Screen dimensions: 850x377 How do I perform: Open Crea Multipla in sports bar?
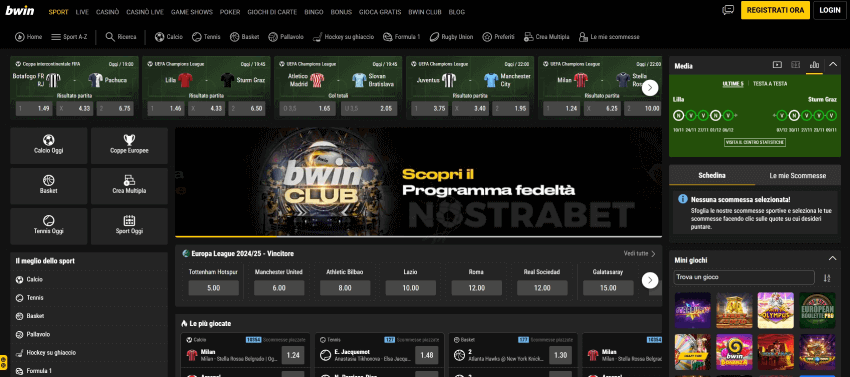pos(546,37)
